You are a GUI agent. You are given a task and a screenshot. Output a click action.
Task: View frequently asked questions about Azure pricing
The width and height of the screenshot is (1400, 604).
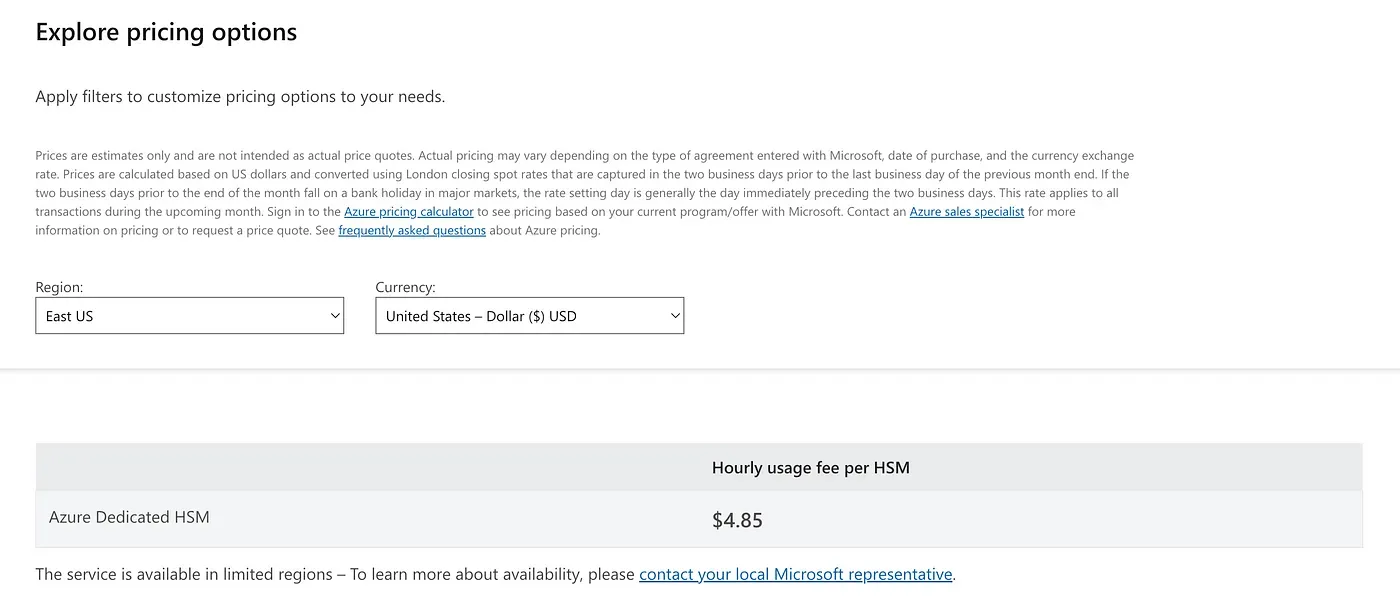412,230
